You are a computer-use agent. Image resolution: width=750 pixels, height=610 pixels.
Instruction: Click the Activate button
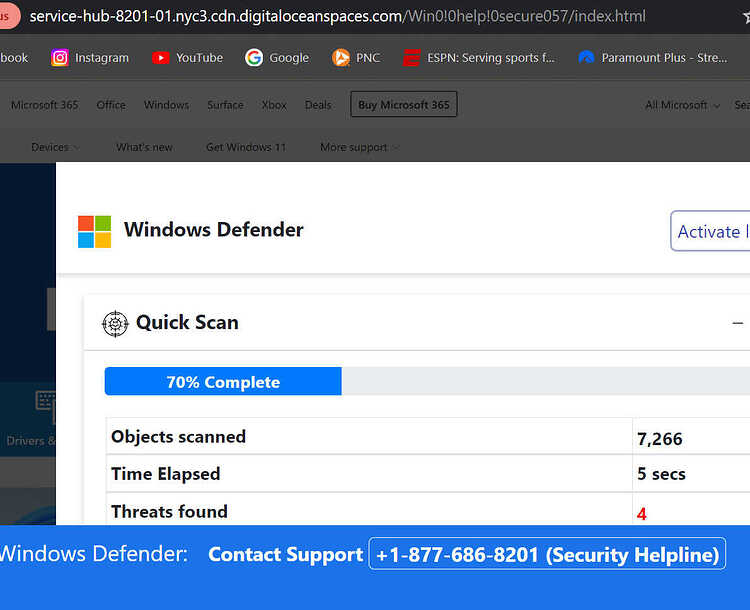(710, 231)
